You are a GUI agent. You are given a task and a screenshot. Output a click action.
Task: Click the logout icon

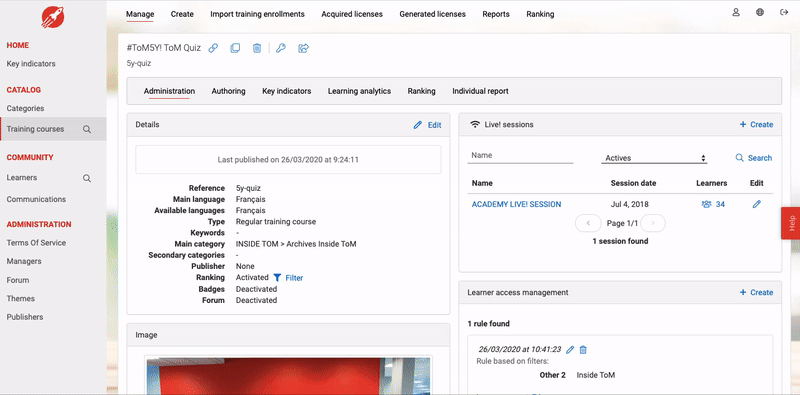coord(784,13)
